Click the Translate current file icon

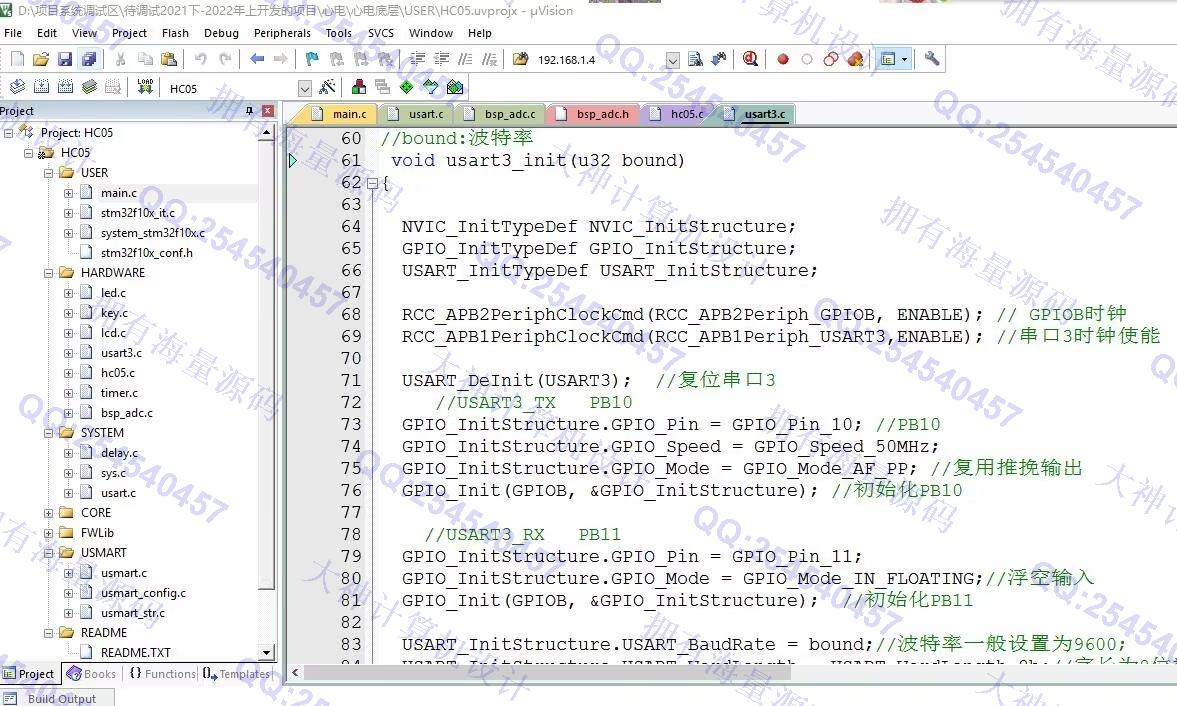click(17, 87)
